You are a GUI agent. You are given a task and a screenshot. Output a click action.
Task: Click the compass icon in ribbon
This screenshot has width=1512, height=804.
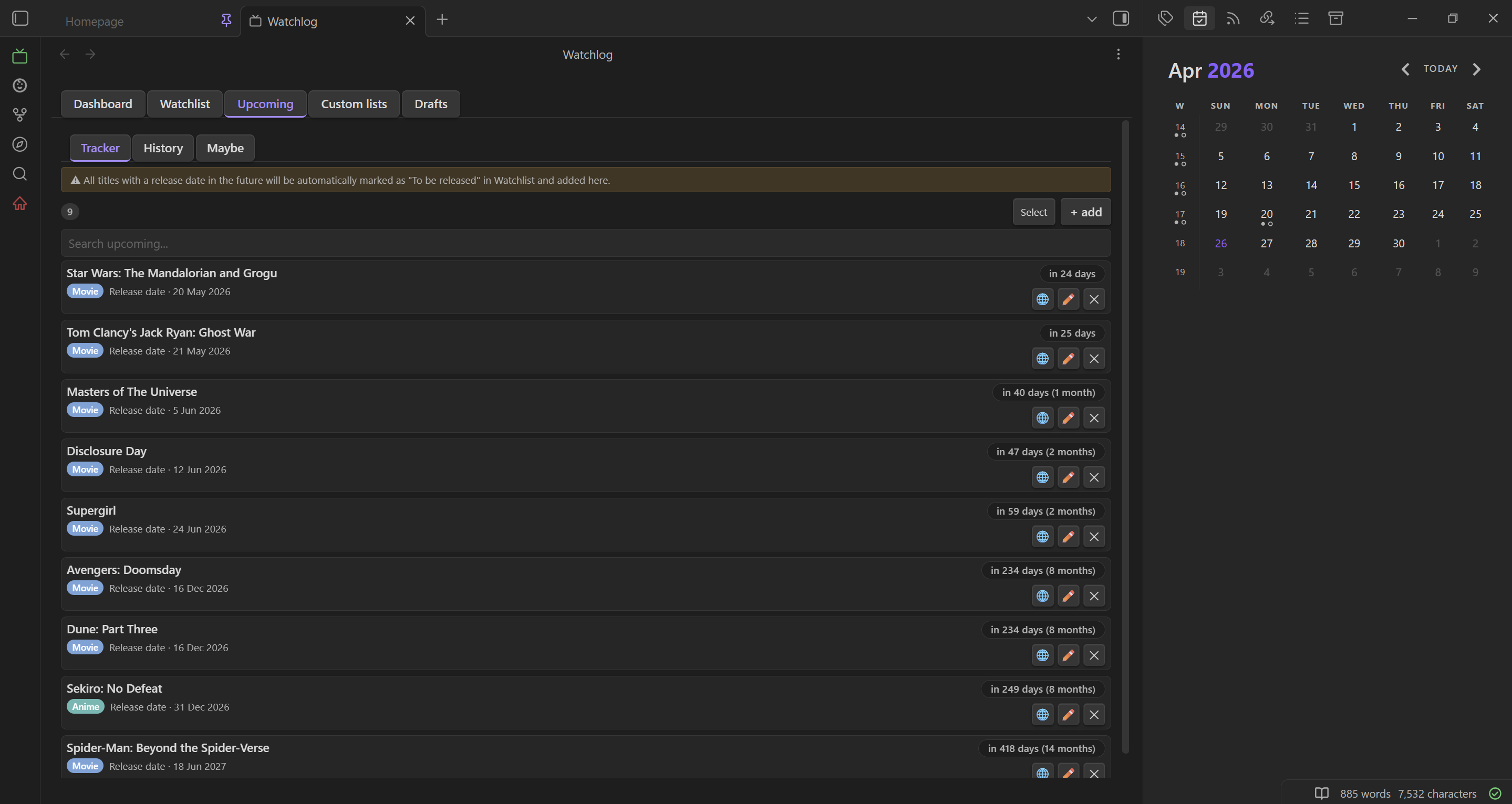point(20,144)
